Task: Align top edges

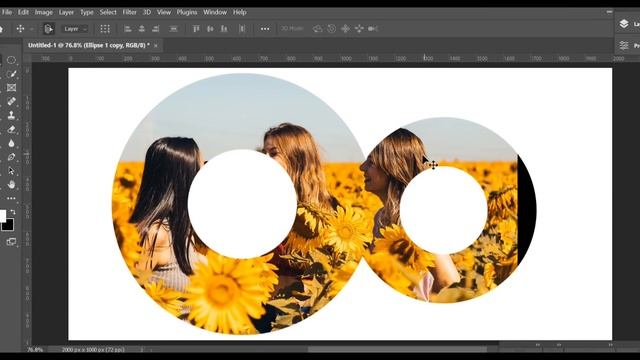Action: [196, 29]
